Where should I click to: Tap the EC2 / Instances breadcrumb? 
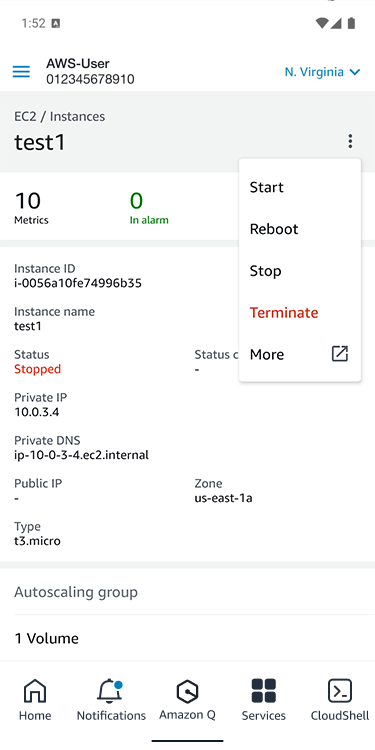coord(59,116)
